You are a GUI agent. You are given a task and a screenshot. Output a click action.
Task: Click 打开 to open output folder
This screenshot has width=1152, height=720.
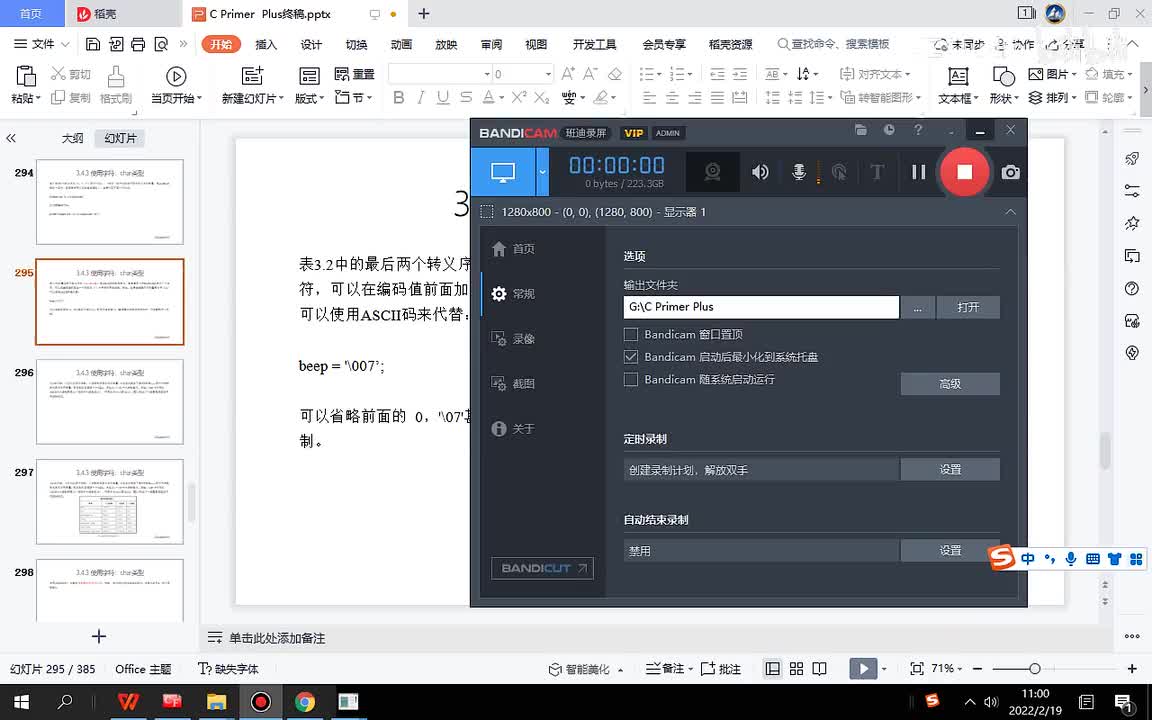(968, 307)
